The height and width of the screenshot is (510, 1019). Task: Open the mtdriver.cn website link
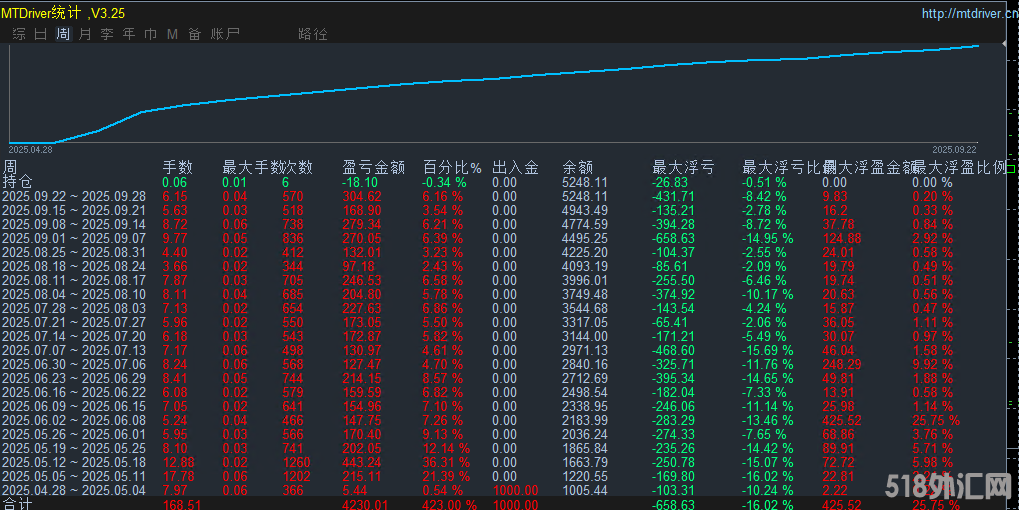966,13
